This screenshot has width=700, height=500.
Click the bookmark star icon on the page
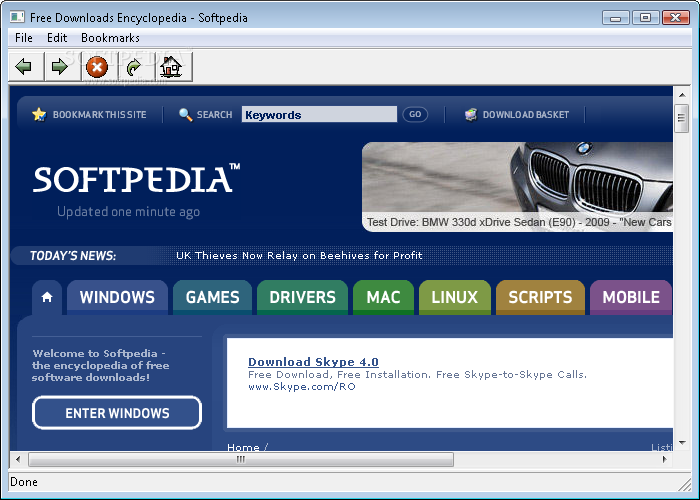pyautogui.click(x=39, y=115)
